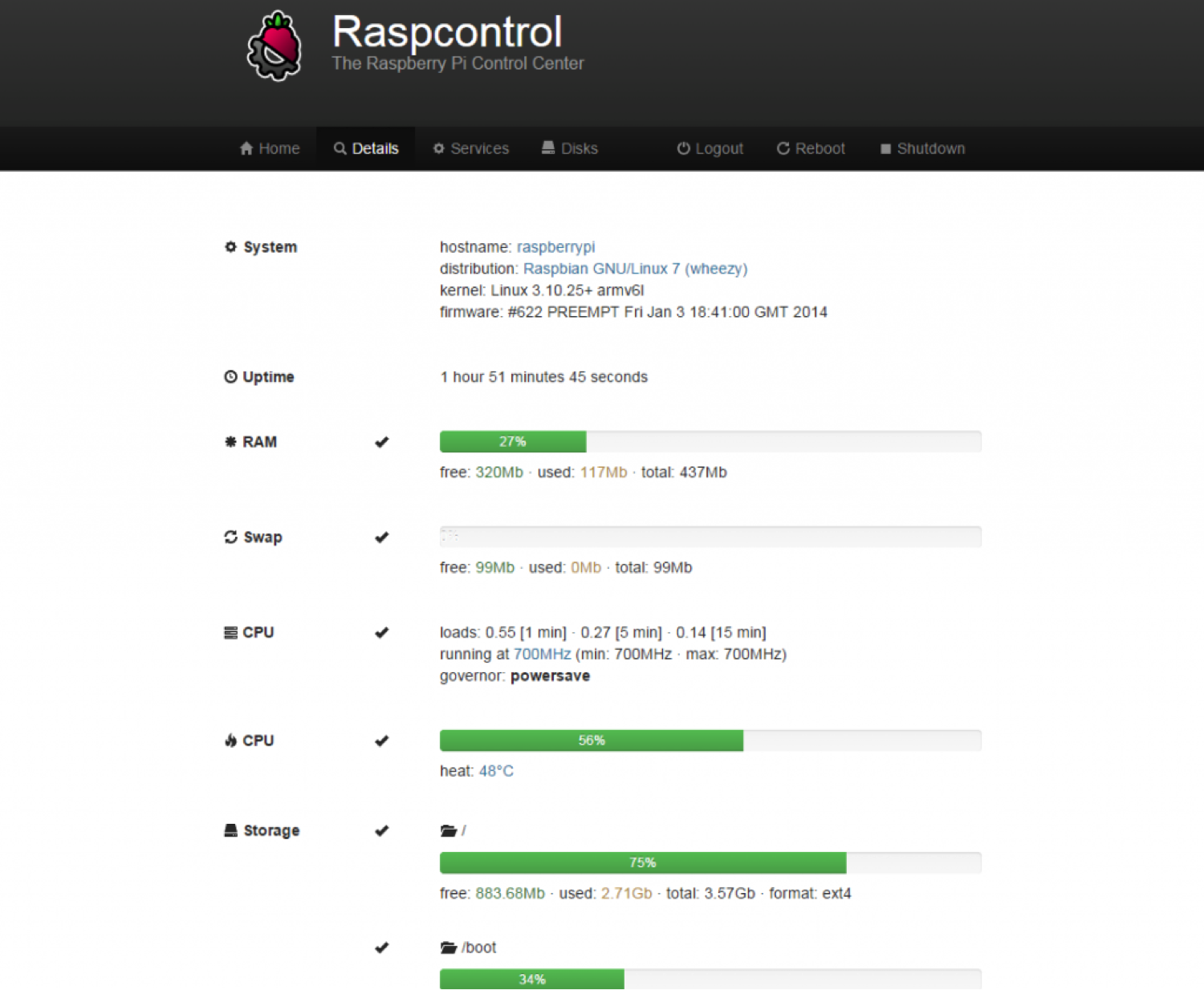
Task: Click the RAM status checkmark
Action: (382, 442)
